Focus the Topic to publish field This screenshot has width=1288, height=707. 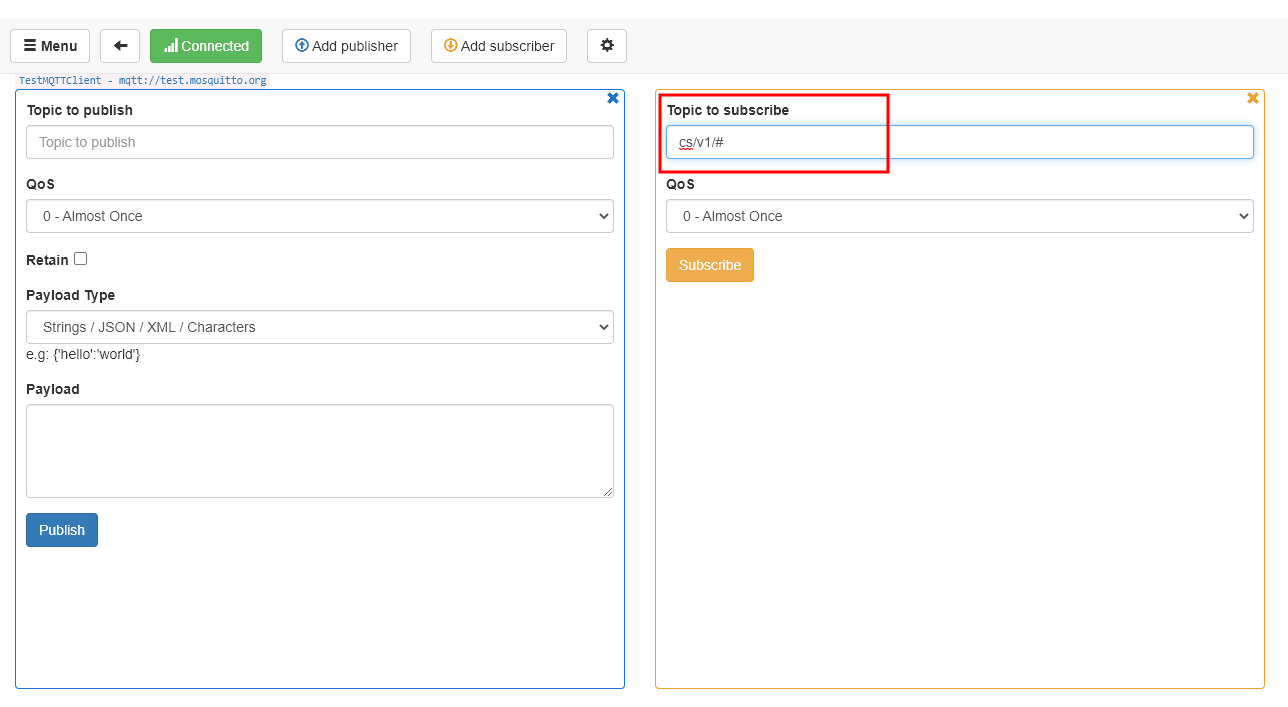tap(320, 142)
